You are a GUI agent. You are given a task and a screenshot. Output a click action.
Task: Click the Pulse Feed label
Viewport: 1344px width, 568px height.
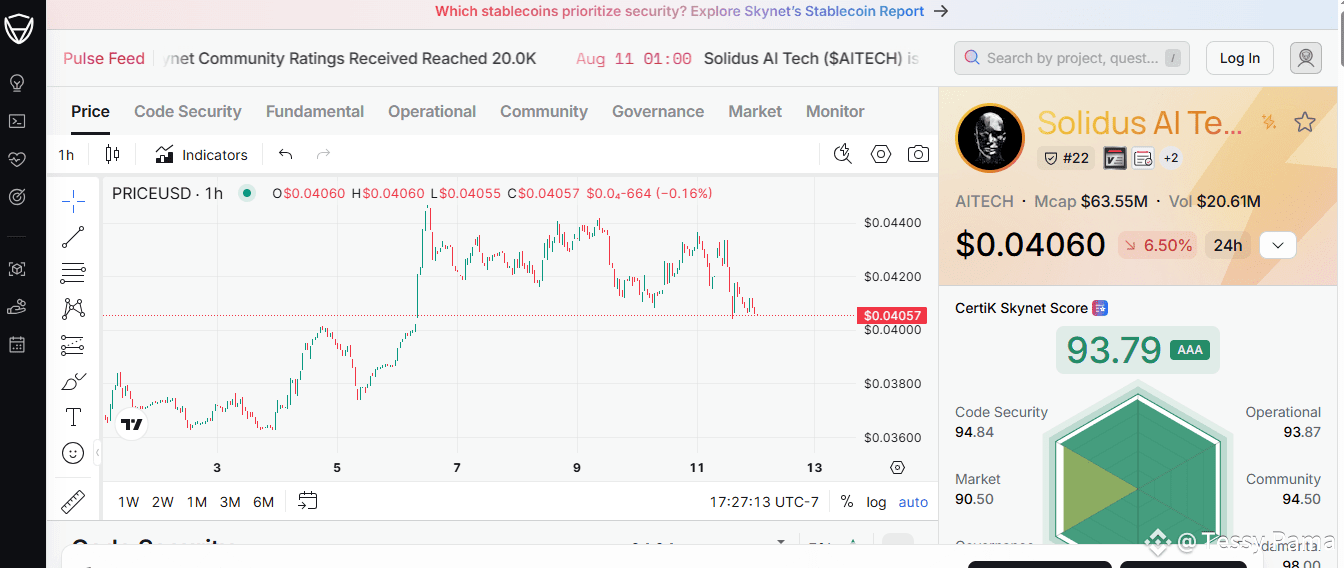(104, 58)
